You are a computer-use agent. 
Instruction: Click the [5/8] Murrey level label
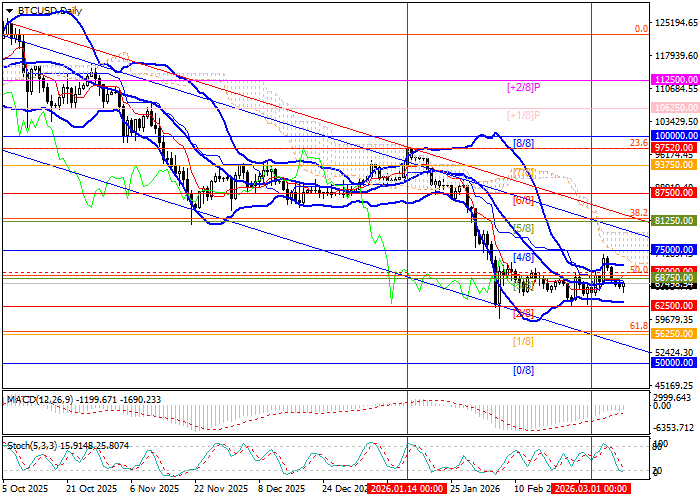tap(523, 229)
